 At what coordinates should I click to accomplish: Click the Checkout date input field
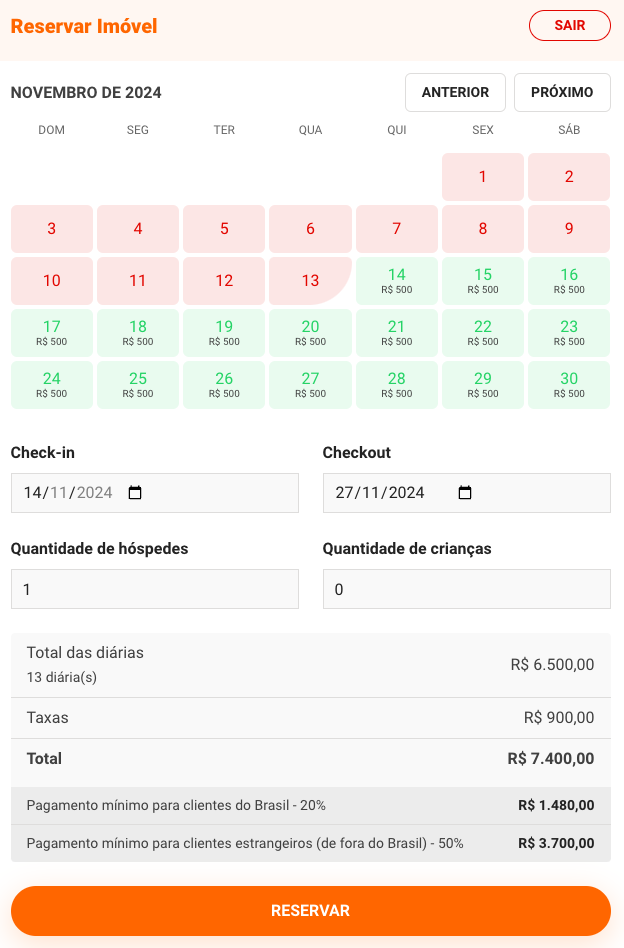click(x=385, y=493)
